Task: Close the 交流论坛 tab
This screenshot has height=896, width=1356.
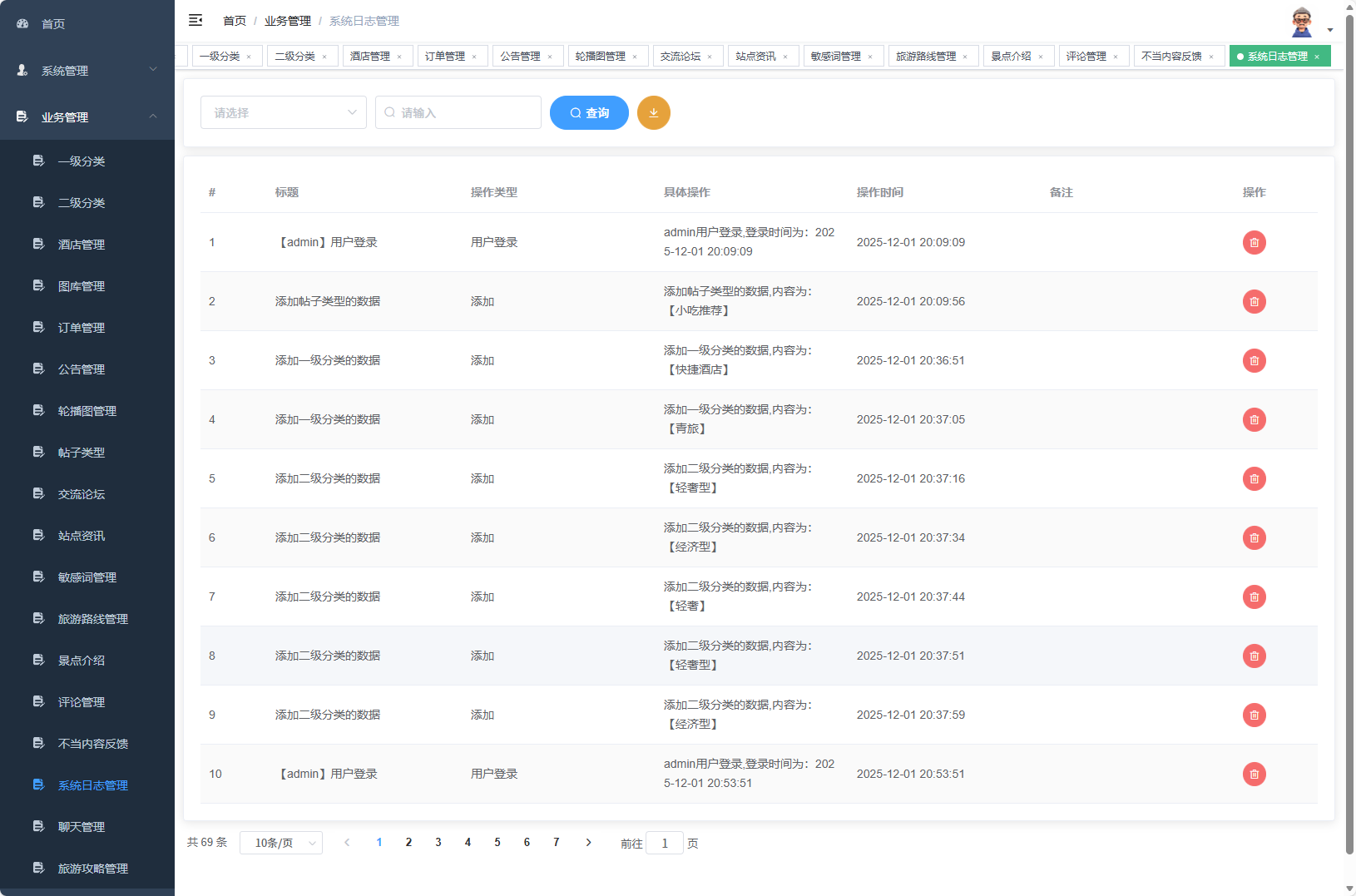Action: point(710,56)
